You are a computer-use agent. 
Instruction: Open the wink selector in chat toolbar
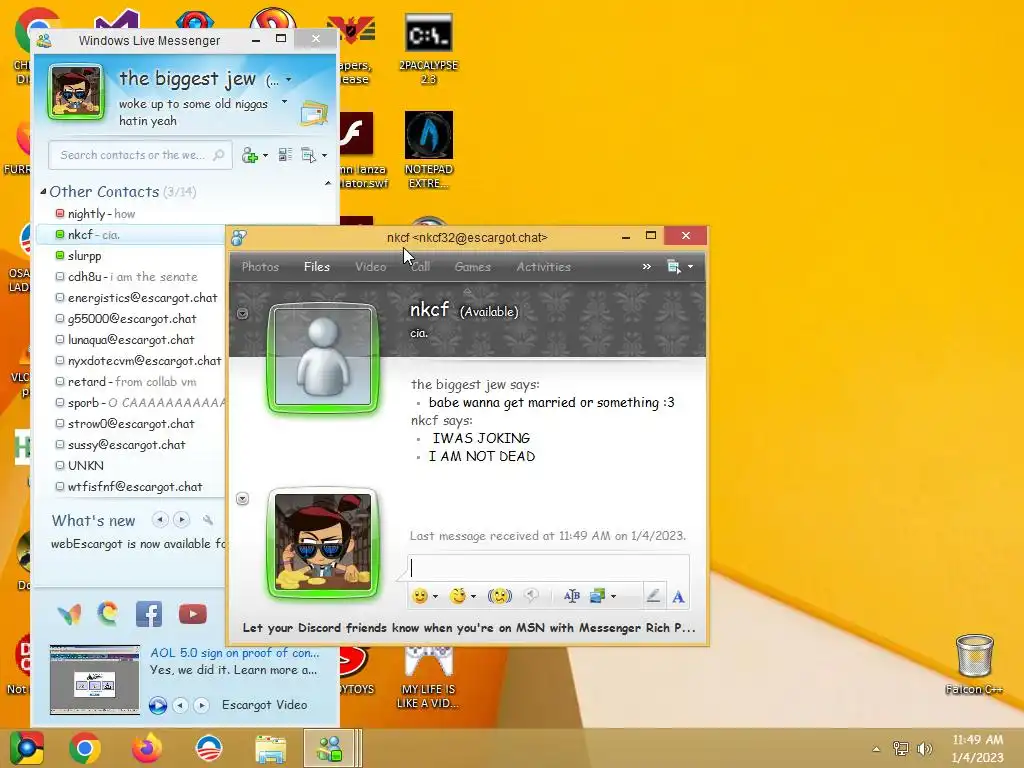click(458, 596)
